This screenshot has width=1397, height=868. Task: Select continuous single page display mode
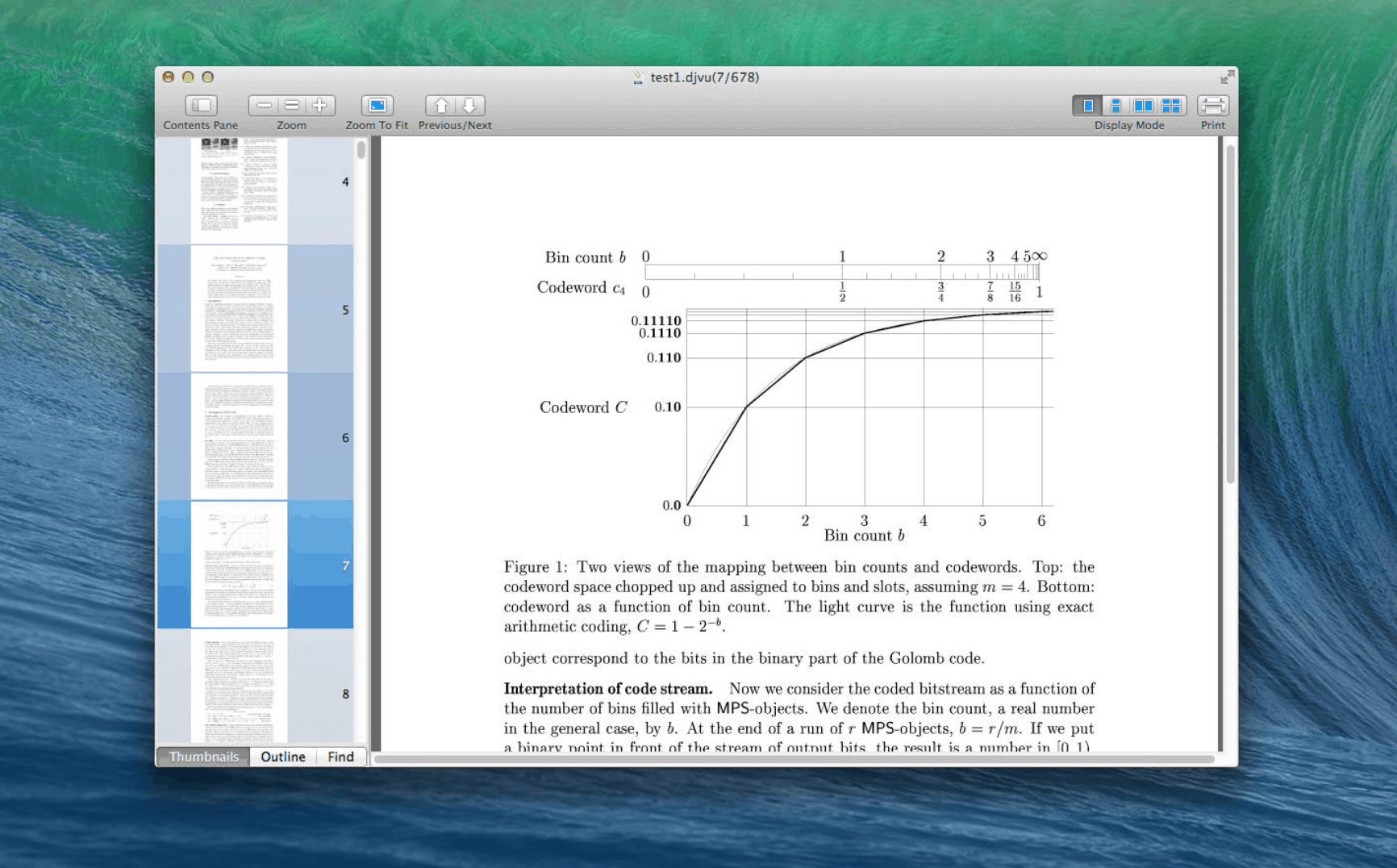pyautogui.click(x=1116, y=106)
